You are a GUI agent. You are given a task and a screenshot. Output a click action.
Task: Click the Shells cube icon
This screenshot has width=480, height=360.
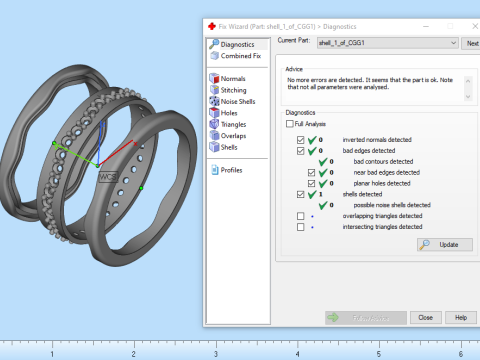[x=214, y=147]
